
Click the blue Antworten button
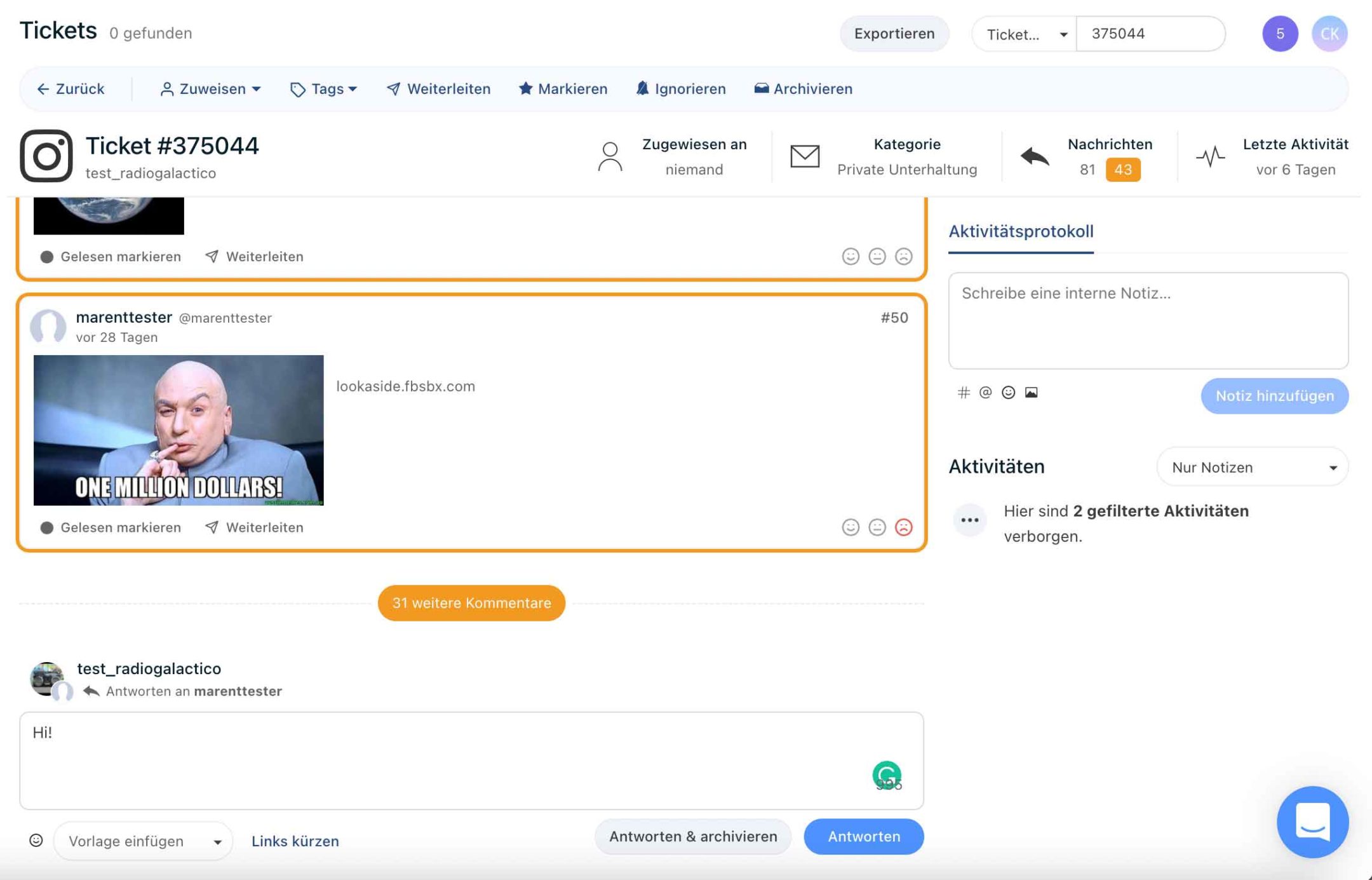click(x=864, y=836)
